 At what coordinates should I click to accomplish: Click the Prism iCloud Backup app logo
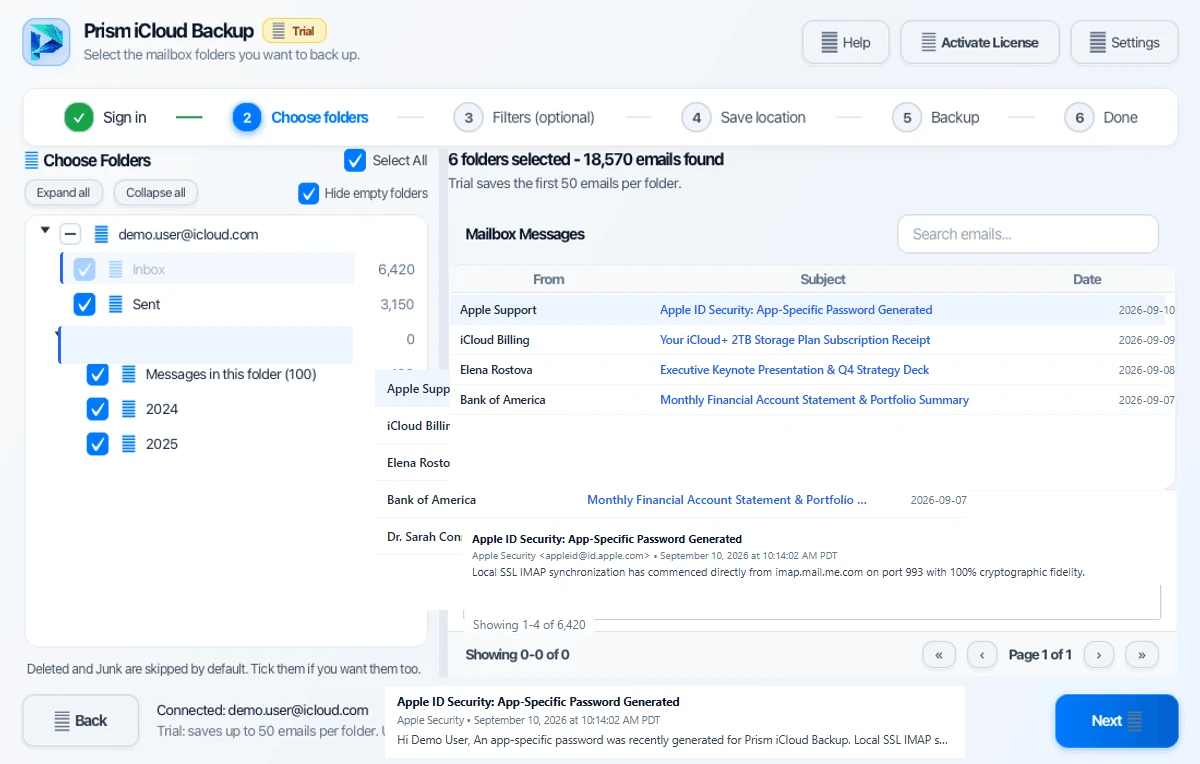[x=46, y=42]
